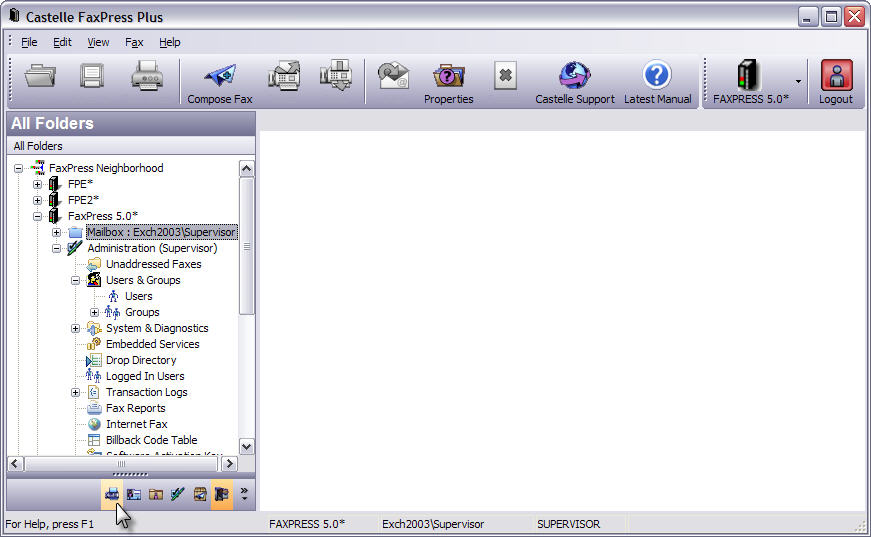Open Internet Fax

click(x=137, y=424)
